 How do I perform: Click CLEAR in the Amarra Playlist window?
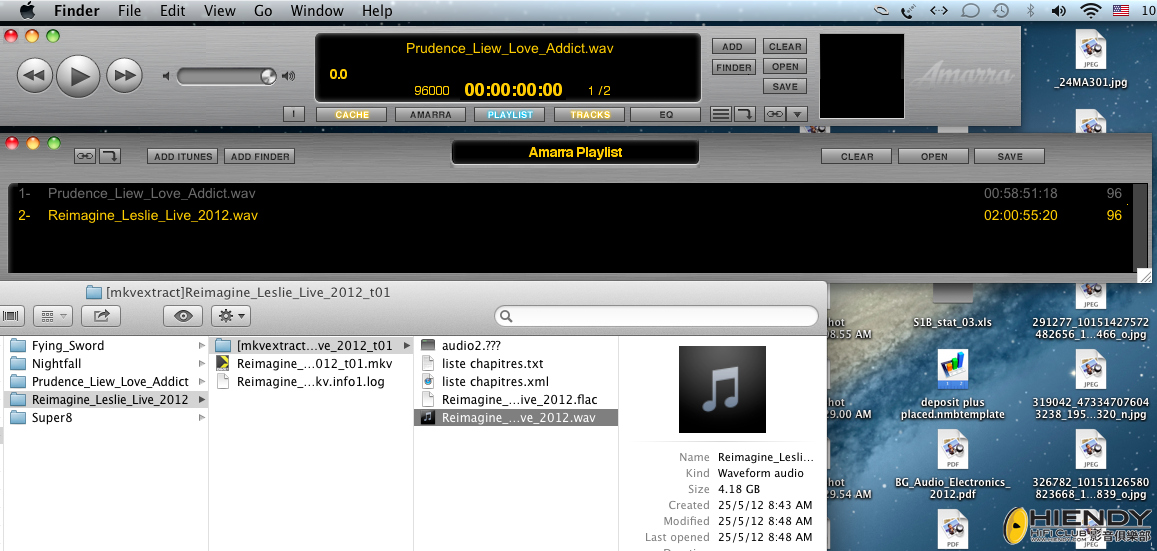(857, 156)
